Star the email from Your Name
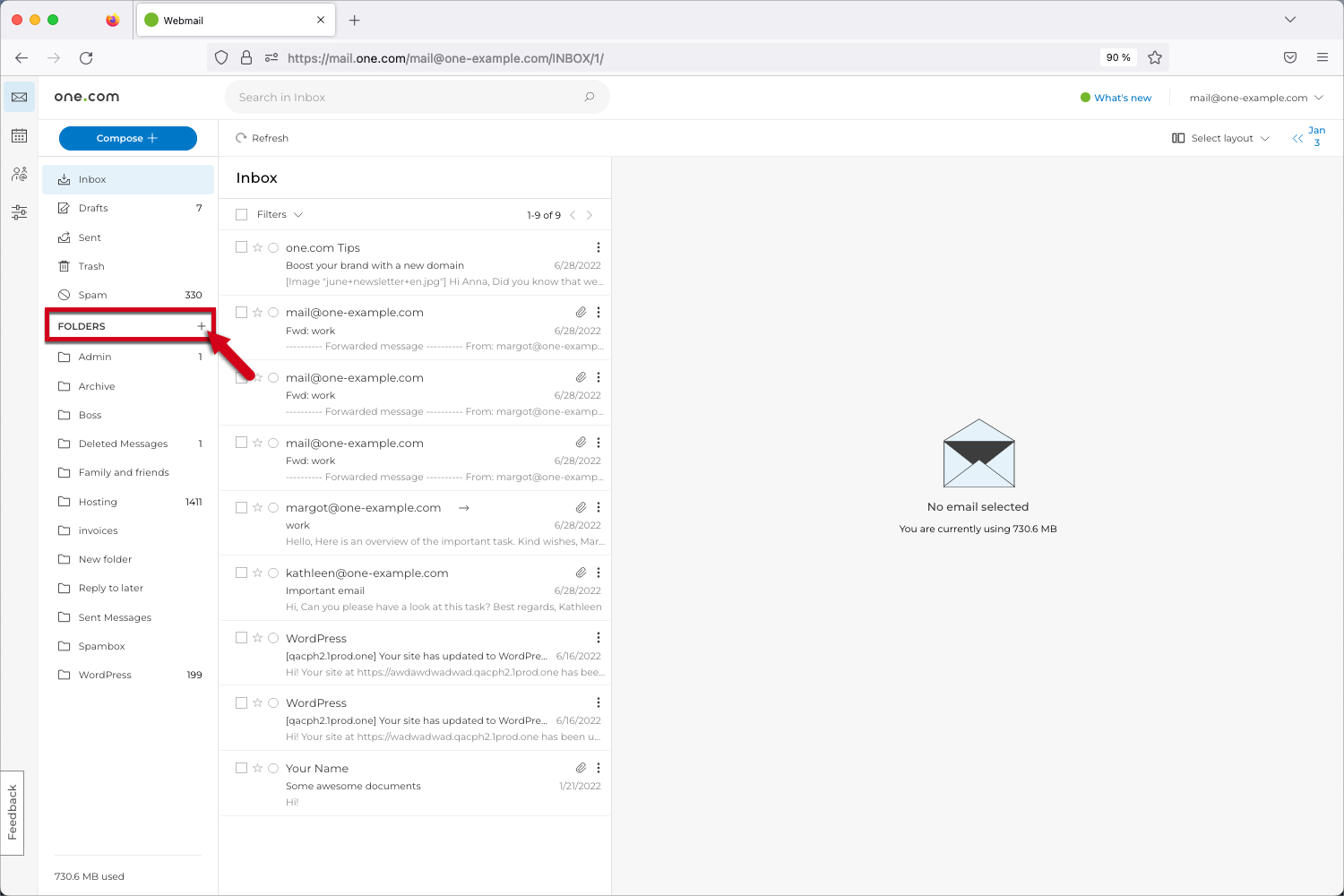Viewport: 1344px width, 896px height. pyautogui.click(x=257, y=768)
